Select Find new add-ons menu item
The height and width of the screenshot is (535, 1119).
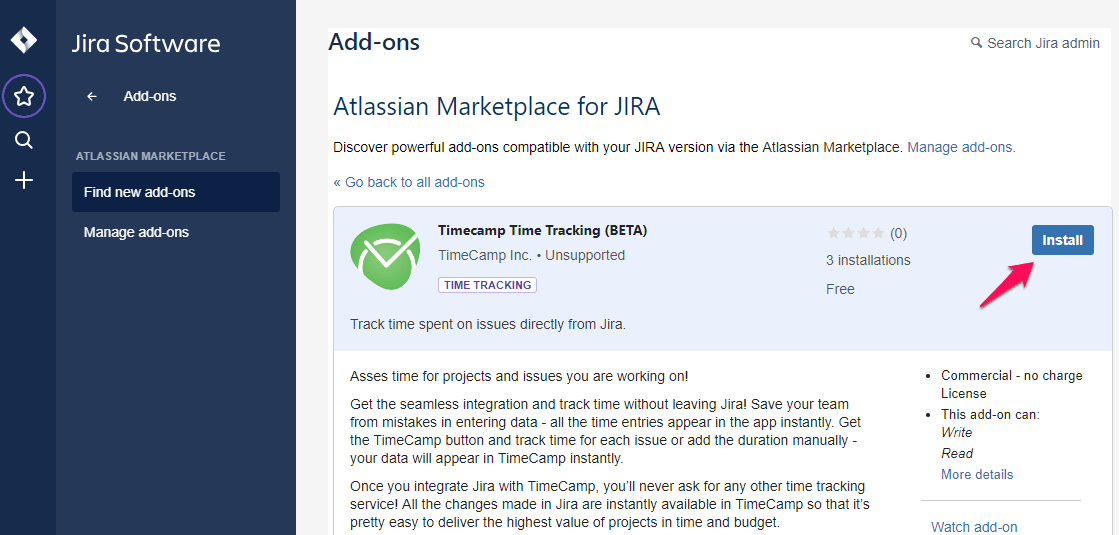[176, 192]
